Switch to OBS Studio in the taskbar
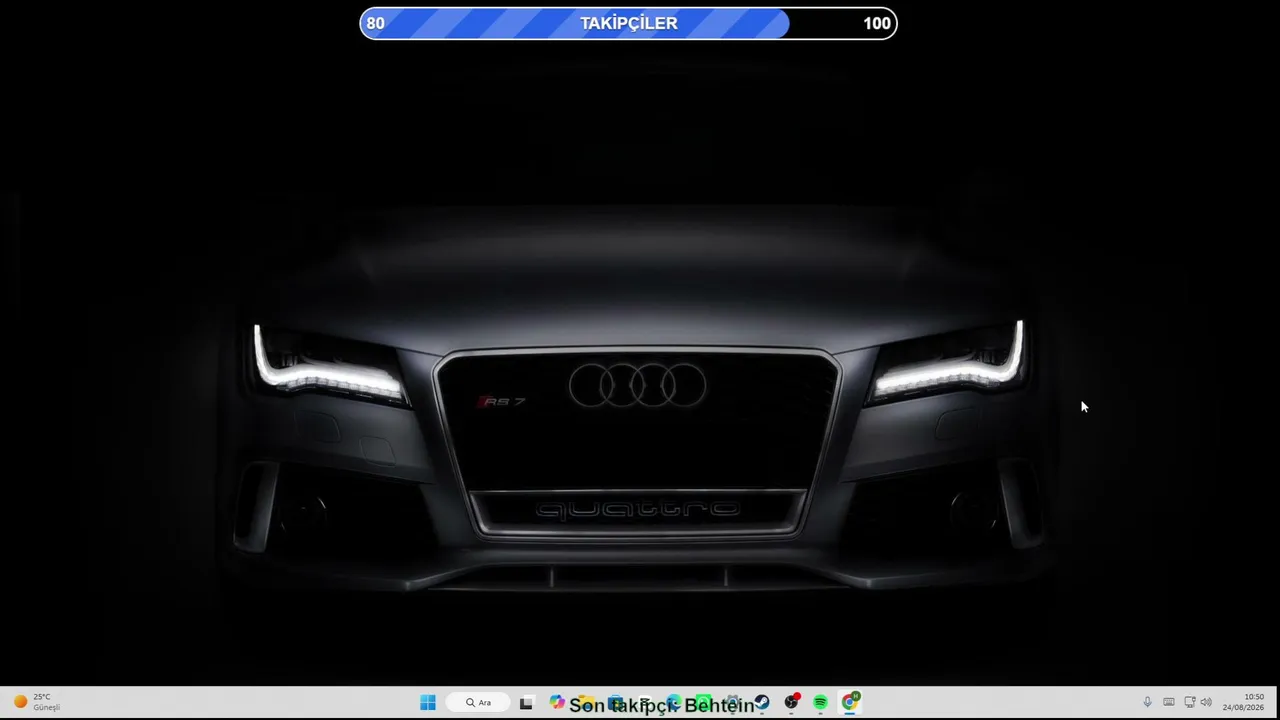Screen dimensions: 1280x720 click(791, 703)
